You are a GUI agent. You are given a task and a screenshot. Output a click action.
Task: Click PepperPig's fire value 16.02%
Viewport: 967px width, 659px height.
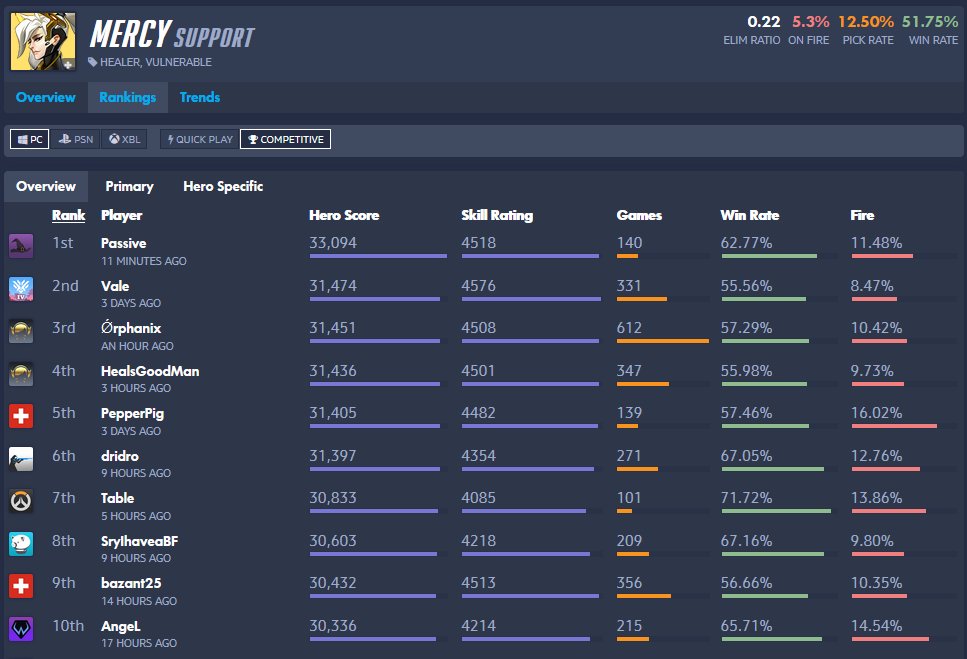click(x=876, y=413)
